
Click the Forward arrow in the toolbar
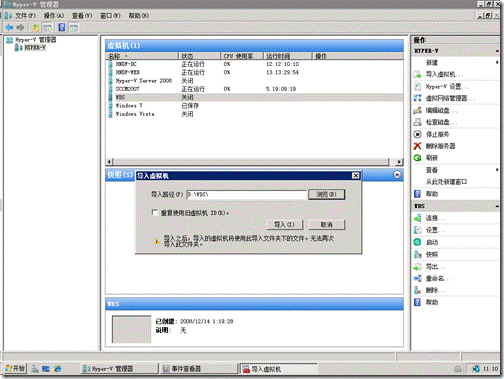pyautogui.click(x=21, y=27)
